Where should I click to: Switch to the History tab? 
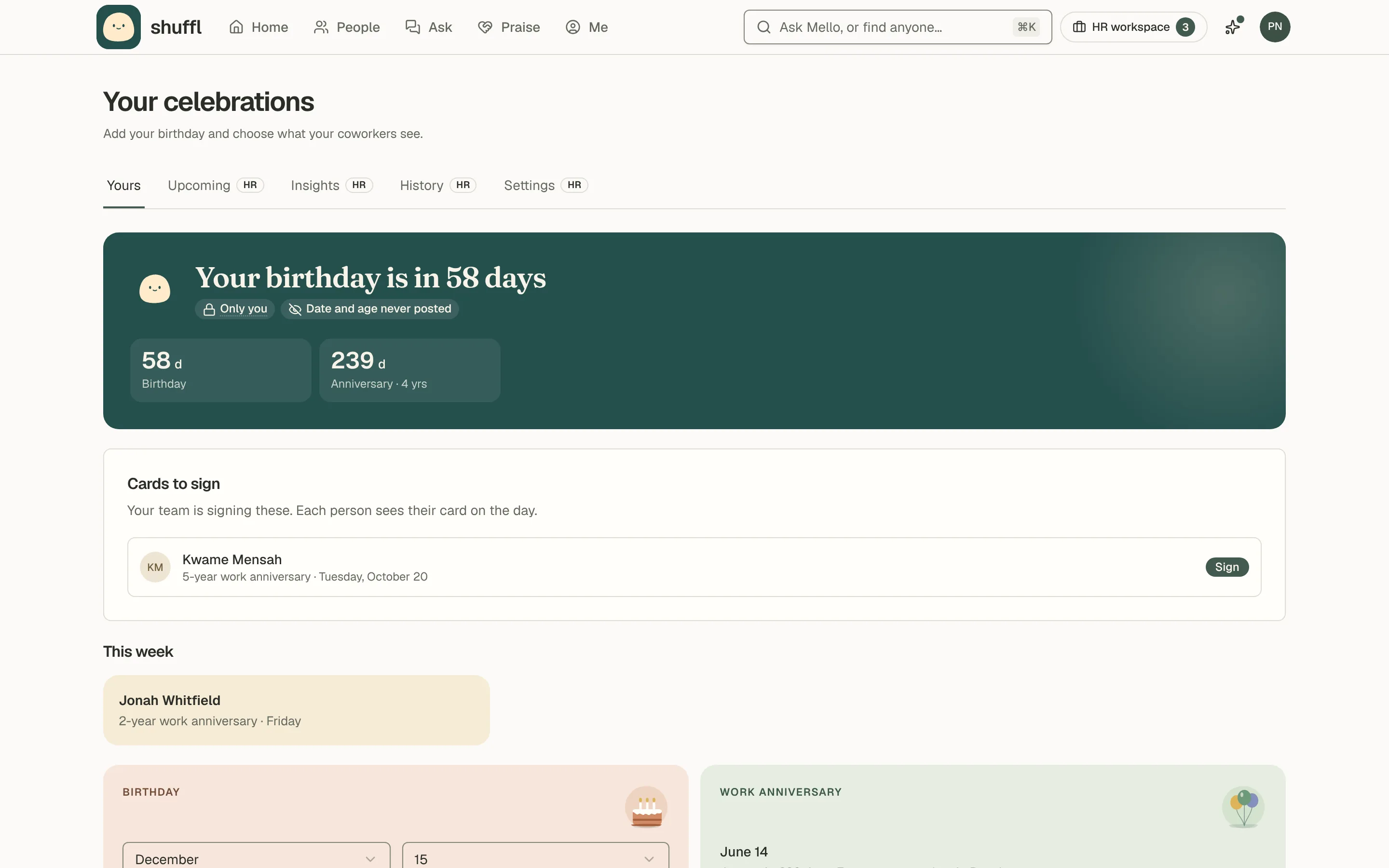click(x=438, y=186)
